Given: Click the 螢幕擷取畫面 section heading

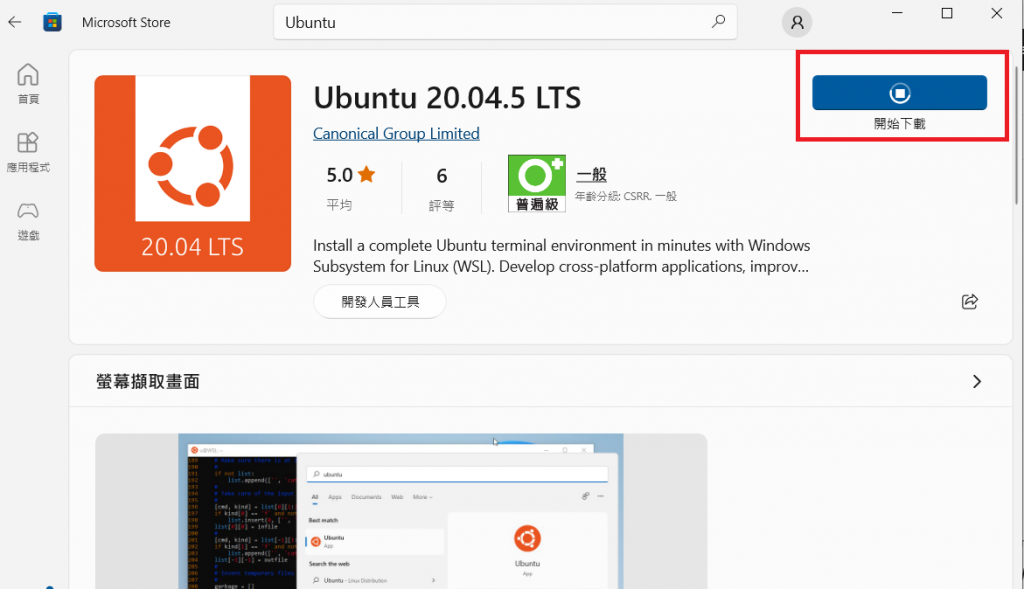Looking at the screenshot, I should point(148,381).
